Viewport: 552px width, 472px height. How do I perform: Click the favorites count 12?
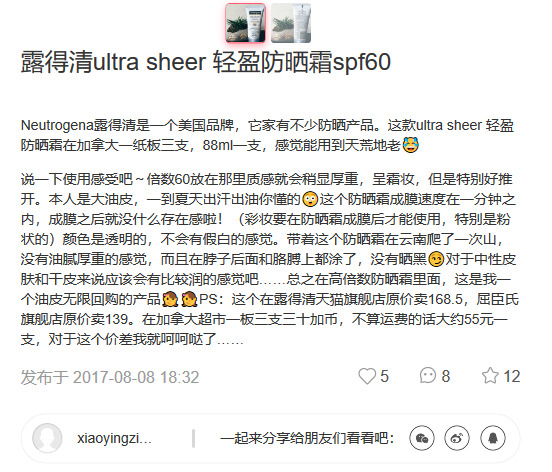pos(512,376)
